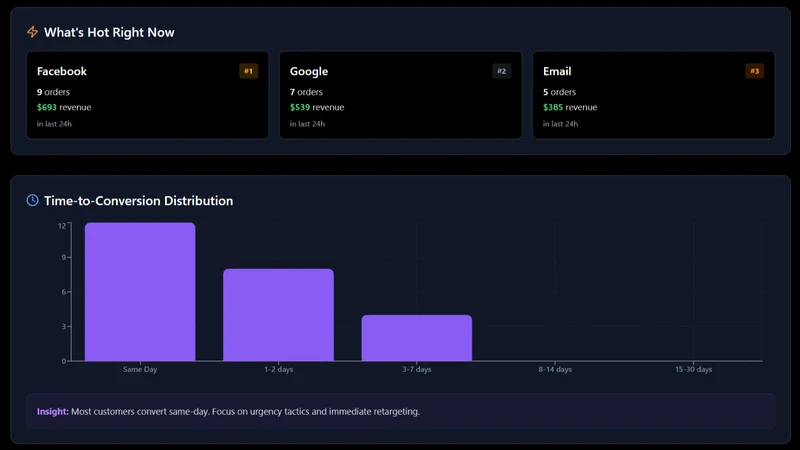Click the $385 revenue value
The height and width of the screenshot is (450, 800).
pos(553,107)
